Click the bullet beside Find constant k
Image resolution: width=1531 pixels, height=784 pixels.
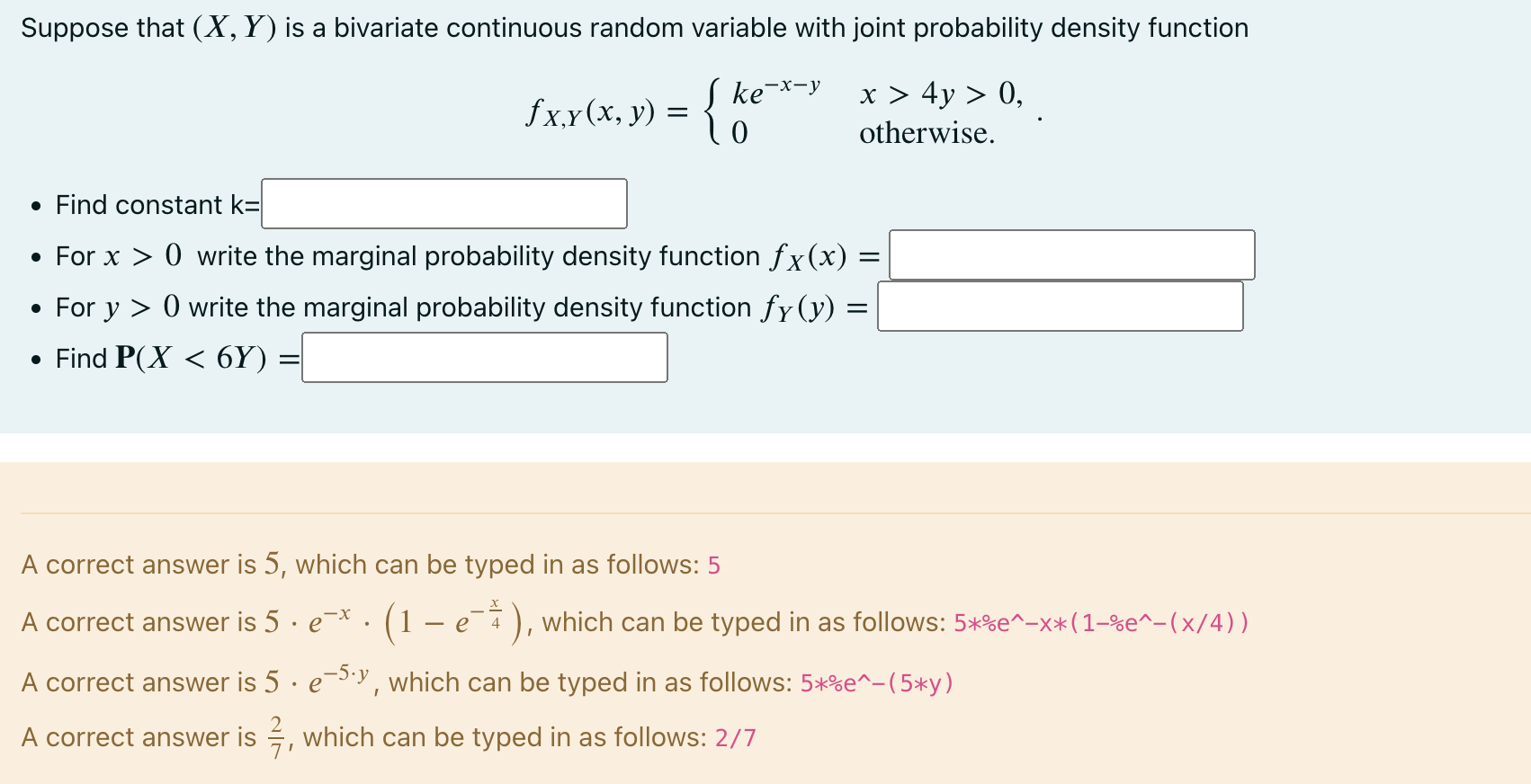(x=35, y=205)
